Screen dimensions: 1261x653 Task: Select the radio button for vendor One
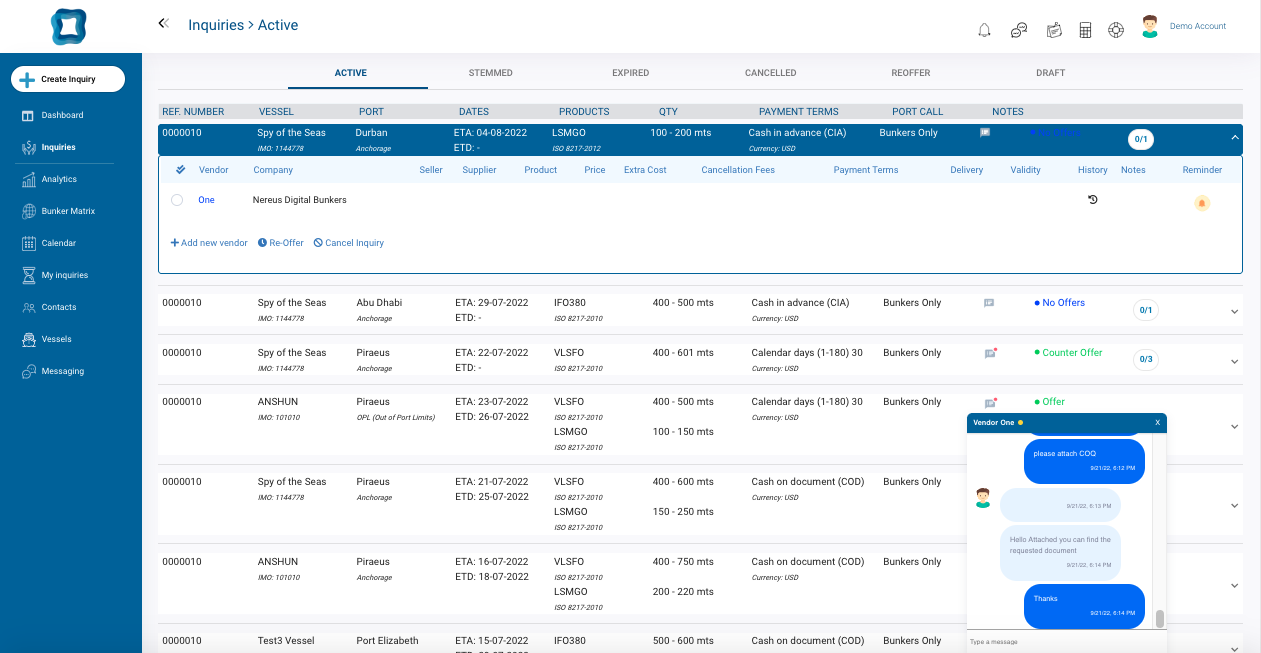coord(177,200)
